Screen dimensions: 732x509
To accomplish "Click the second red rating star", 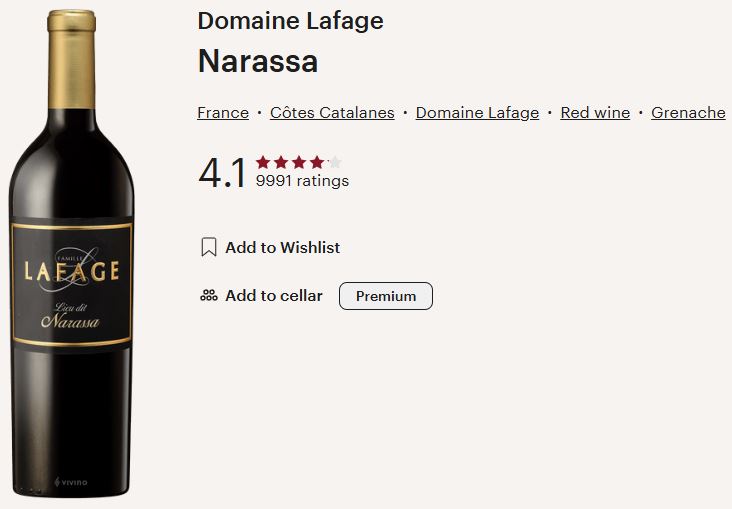I will tap(281, 163).
